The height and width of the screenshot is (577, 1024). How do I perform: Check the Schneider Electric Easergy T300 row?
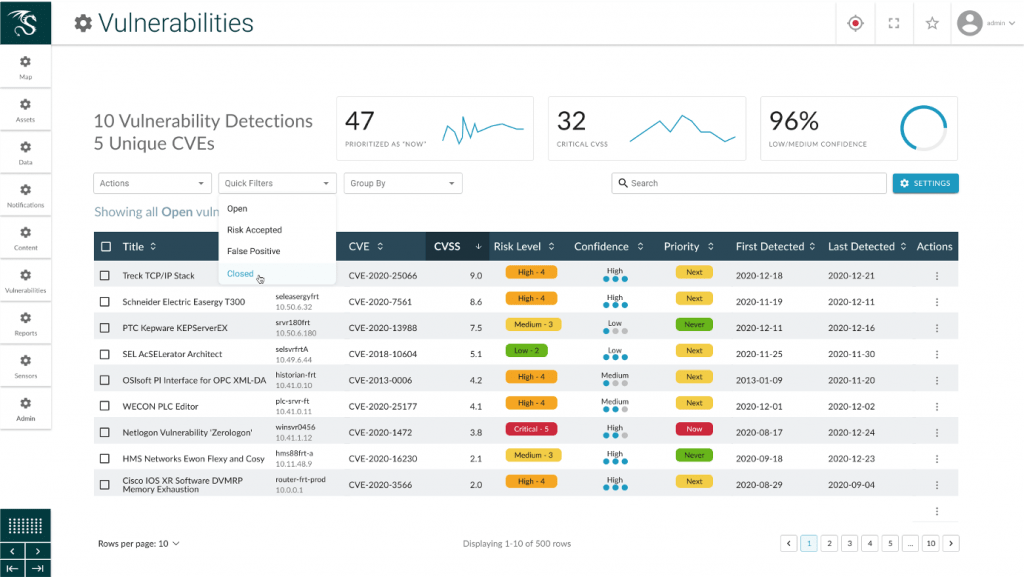tap(104, 302)
